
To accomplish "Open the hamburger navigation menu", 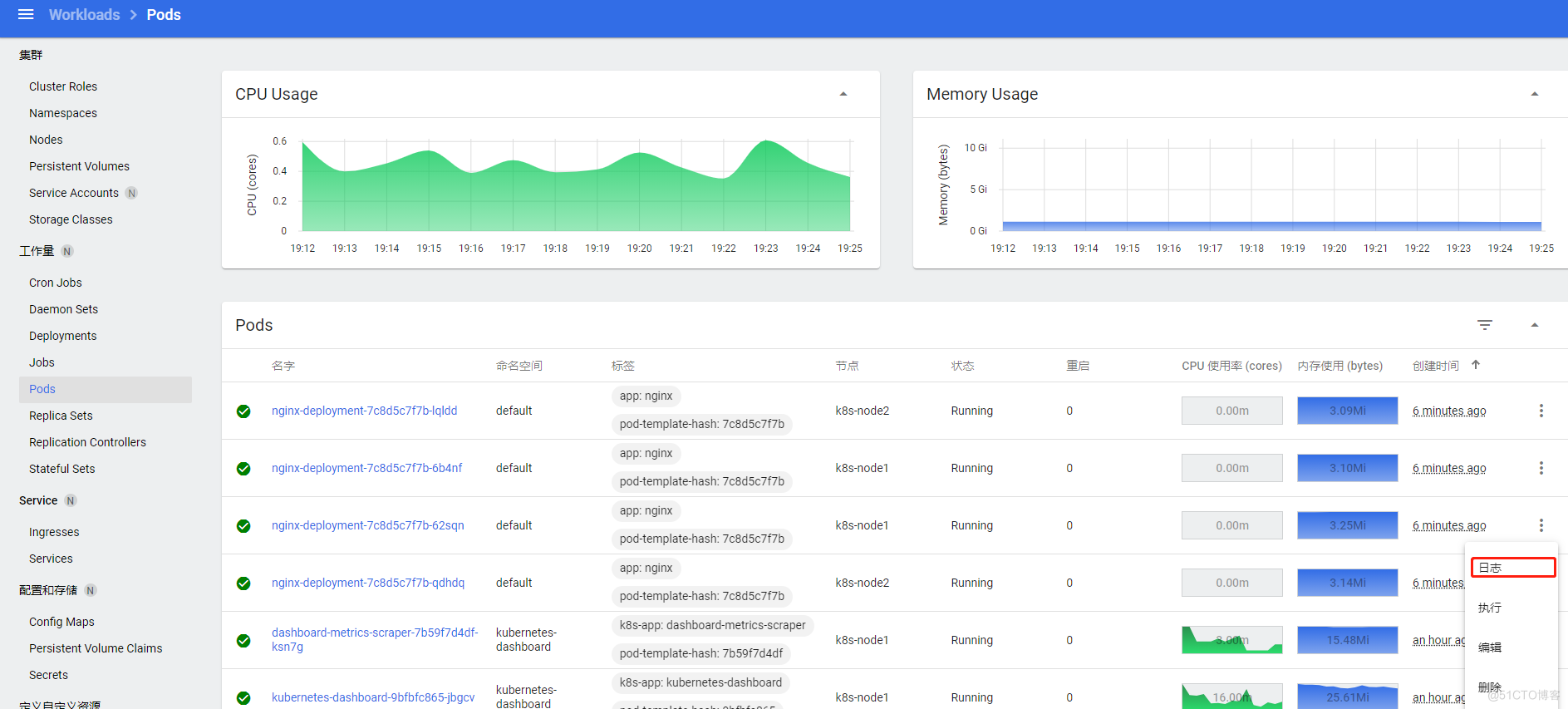I will pos(26,14).
